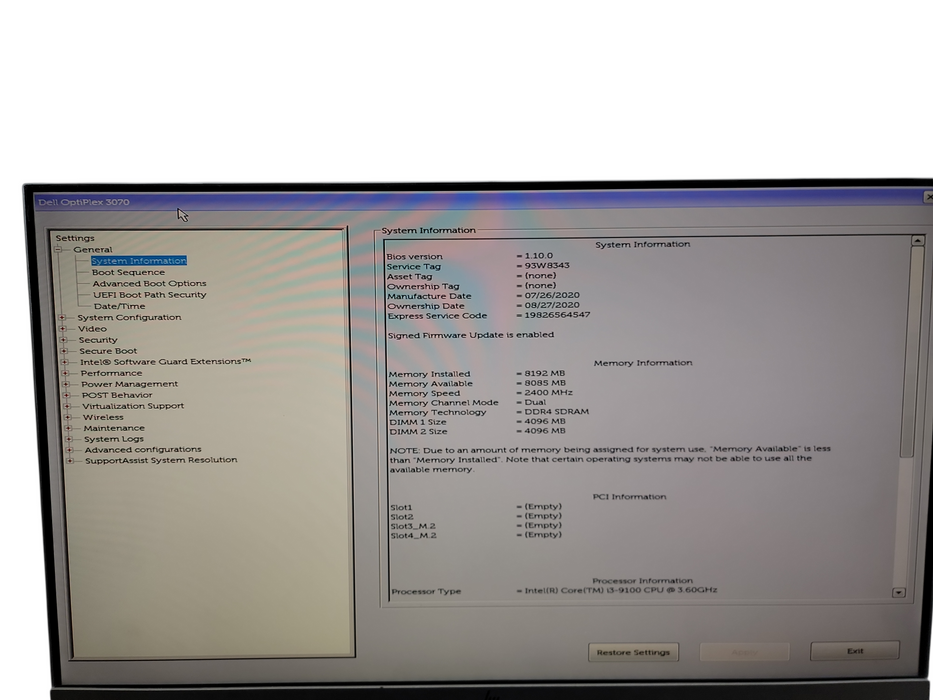Click Memory Installed value 8192 MB

pyautogui.click(x=544, y=373)
